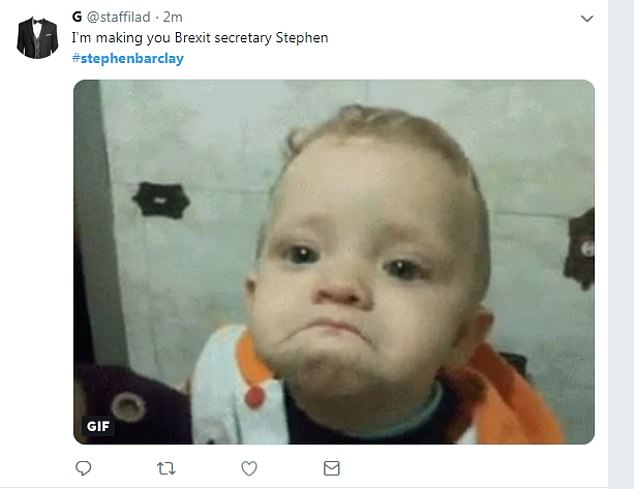Reply to the tweet via speech bubble icon
Screen dimensions: 634x489
[84, 468]
